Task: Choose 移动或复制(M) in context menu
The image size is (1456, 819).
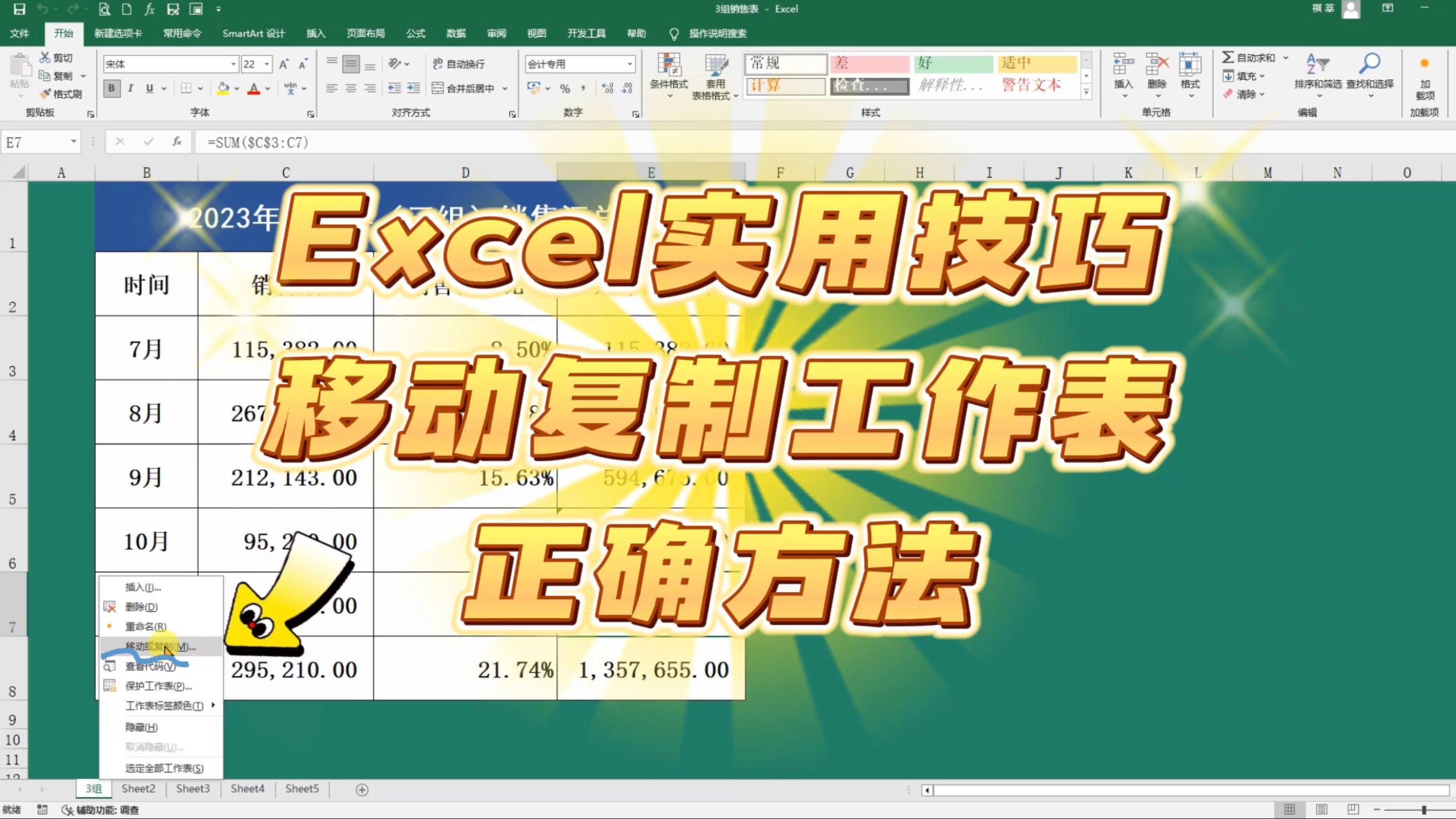Action: tap(161, 647)
